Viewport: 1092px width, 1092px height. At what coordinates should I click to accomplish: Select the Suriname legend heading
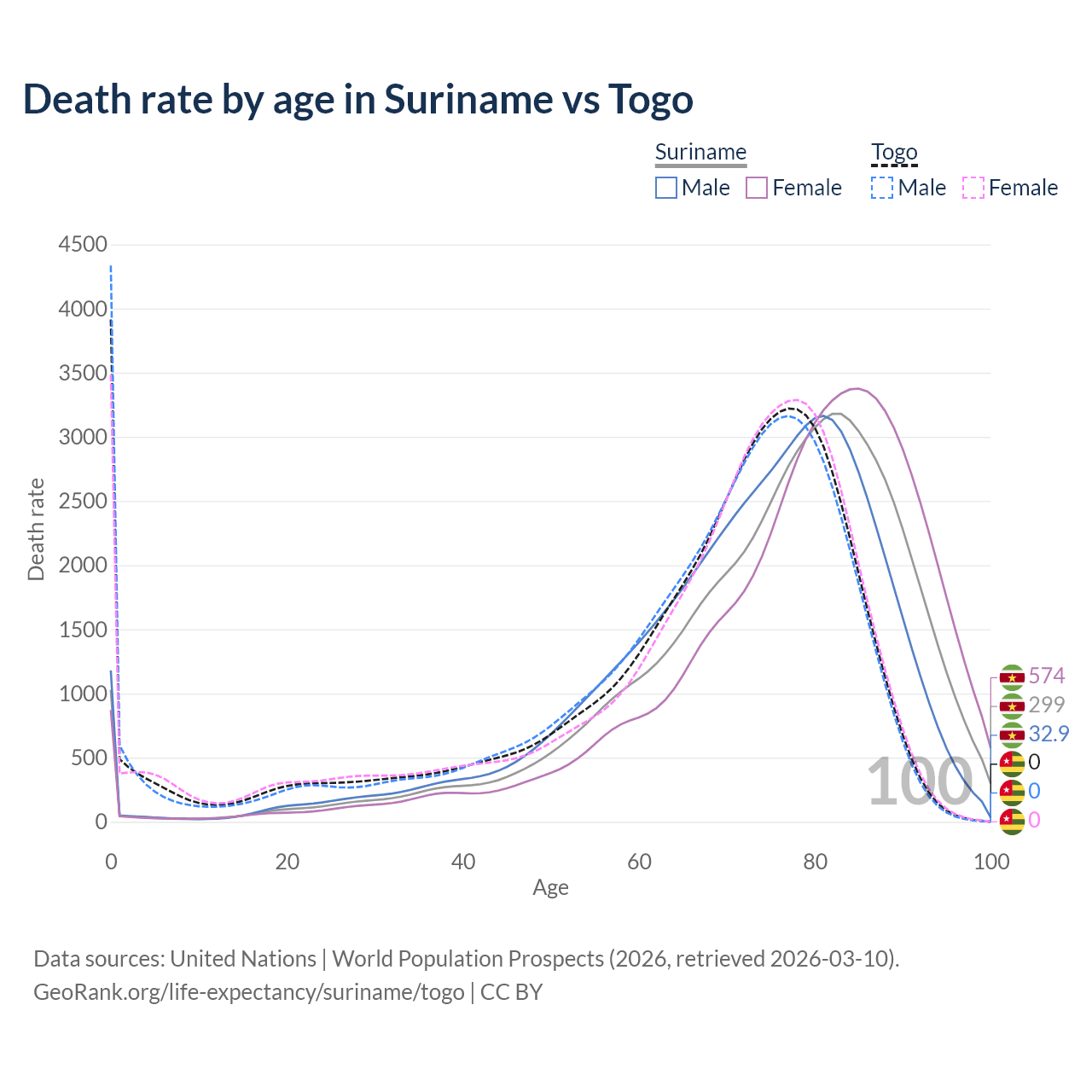700,152
